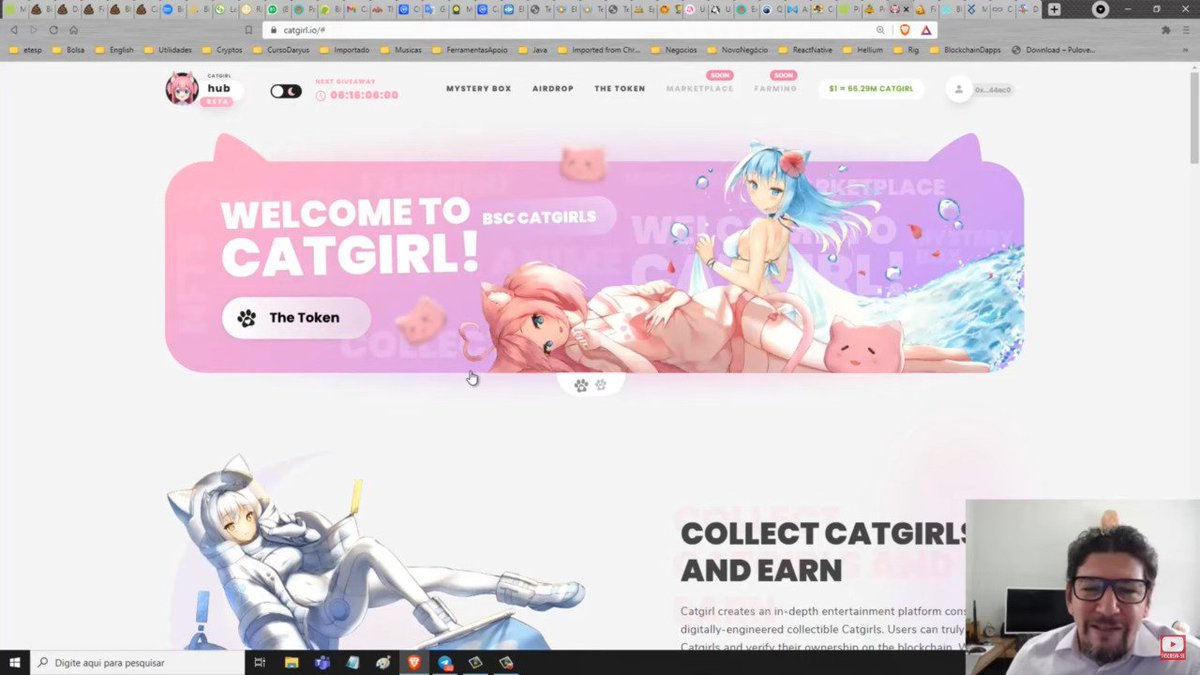Reload the page with the refresh icon

pyautogui.click(x=53, y=30)
